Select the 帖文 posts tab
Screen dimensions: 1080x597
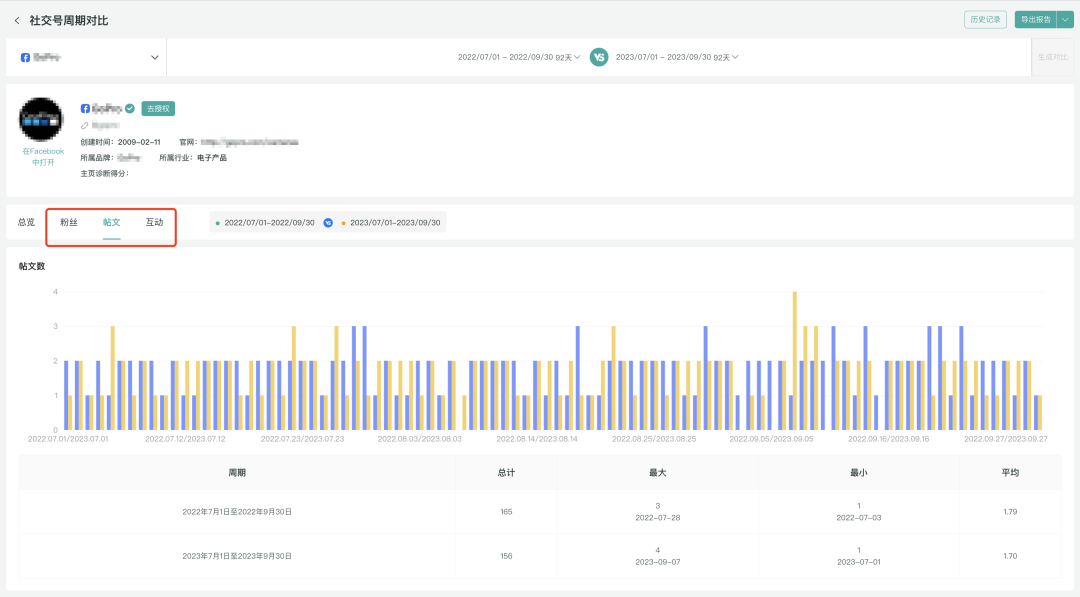[112, 222]
